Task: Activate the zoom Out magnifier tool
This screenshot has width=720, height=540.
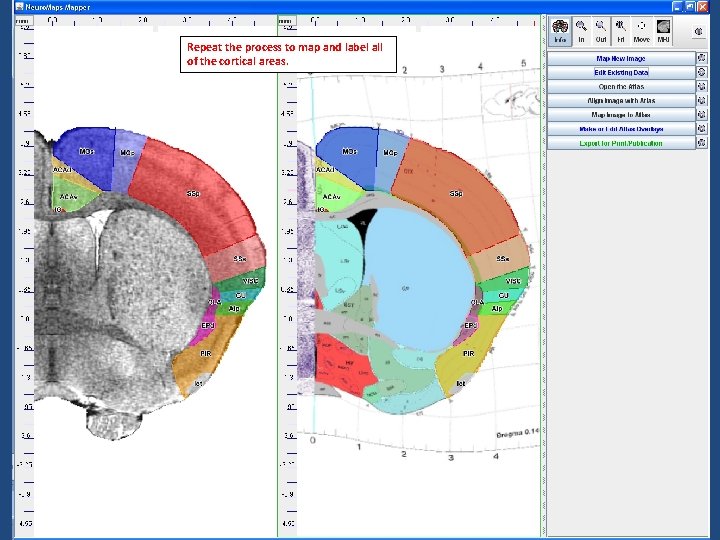Action: (601, 31)
